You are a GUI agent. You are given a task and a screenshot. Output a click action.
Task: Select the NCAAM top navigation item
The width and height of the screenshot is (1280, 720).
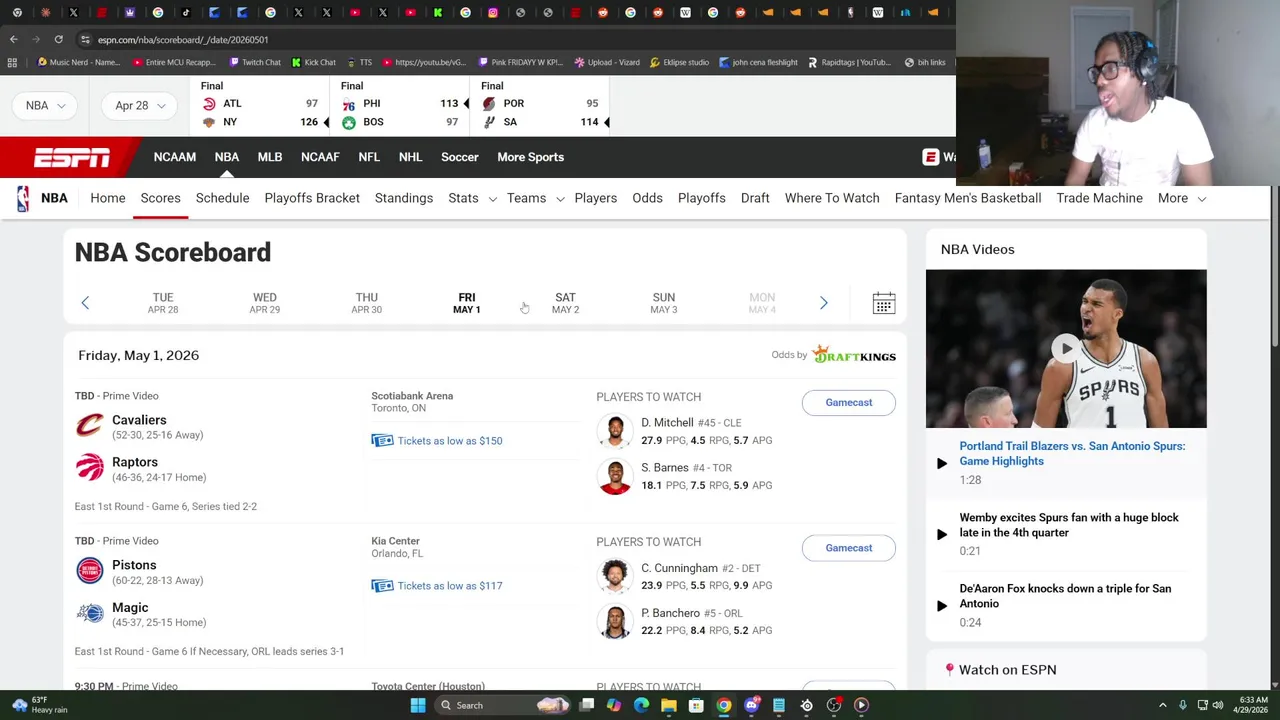(175, 157)
